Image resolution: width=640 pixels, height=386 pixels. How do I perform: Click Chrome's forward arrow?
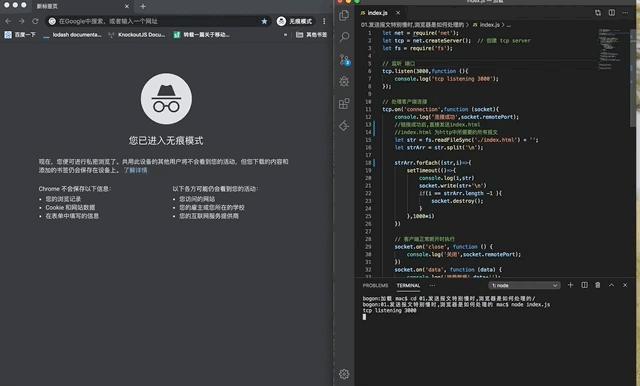(x=21, y=21)
